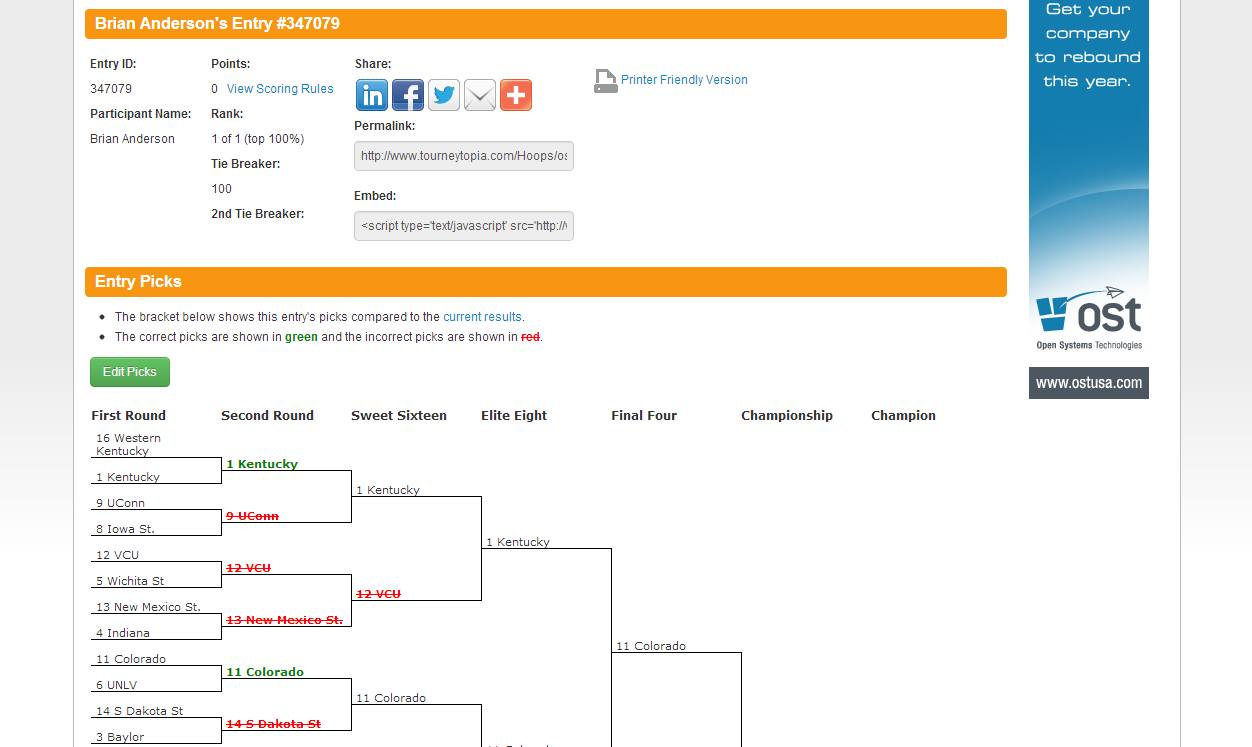Viewport: 1252px width, 747px height.
Task: Click struck-out 12 VCU in Second Round
Action: (x=249, y=568)
